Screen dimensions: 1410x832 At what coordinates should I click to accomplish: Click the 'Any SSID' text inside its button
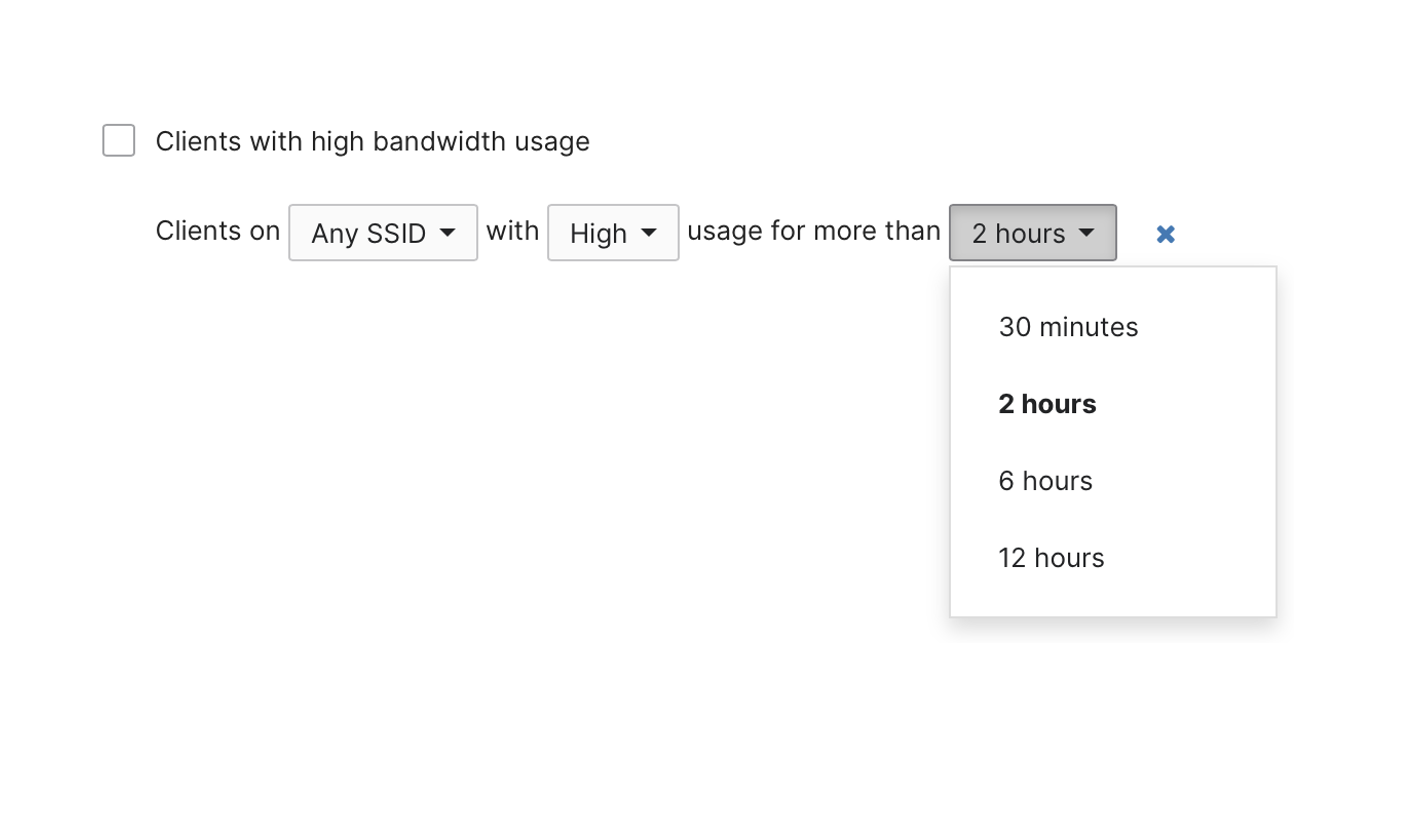pos(368,233)
